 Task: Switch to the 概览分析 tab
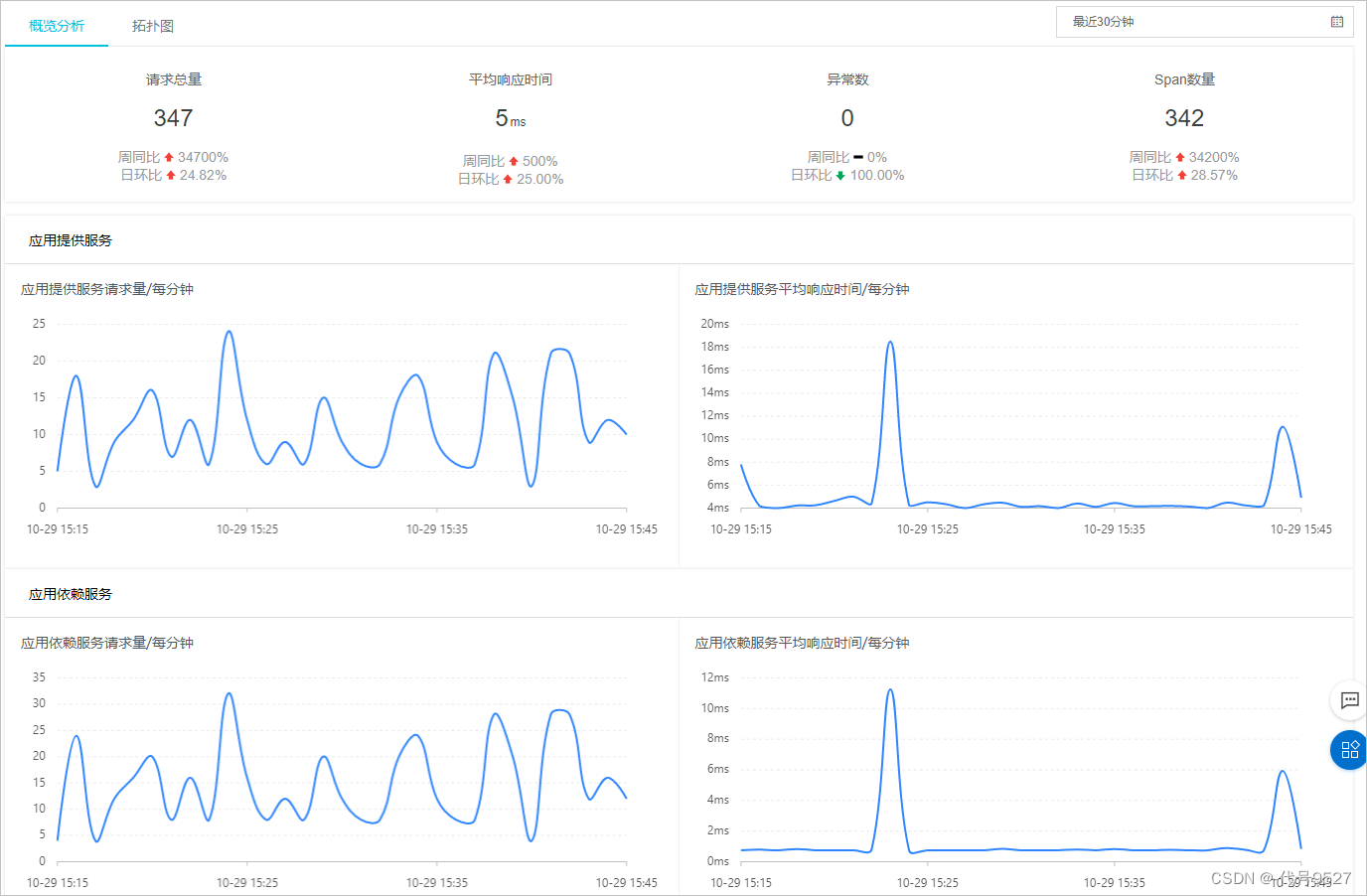[57, 26]
